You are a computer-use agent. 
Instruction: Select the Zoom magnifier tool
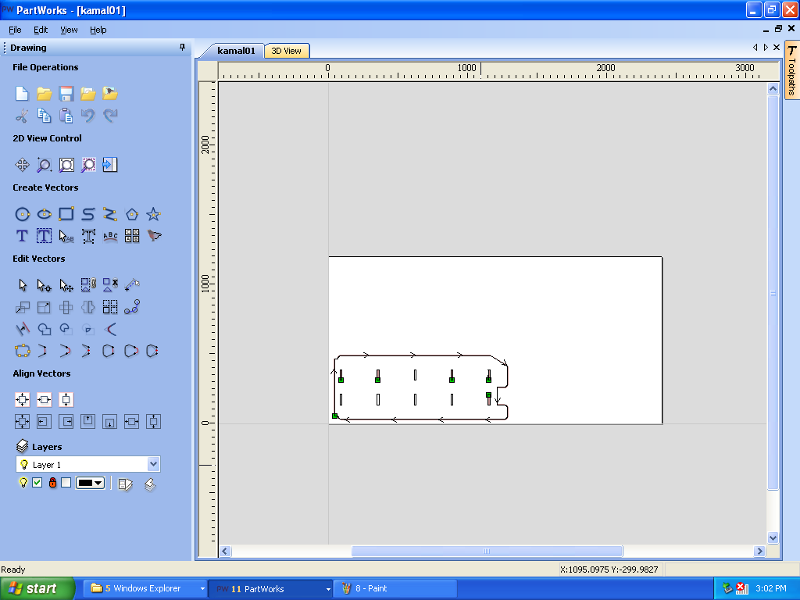point(44,165)
